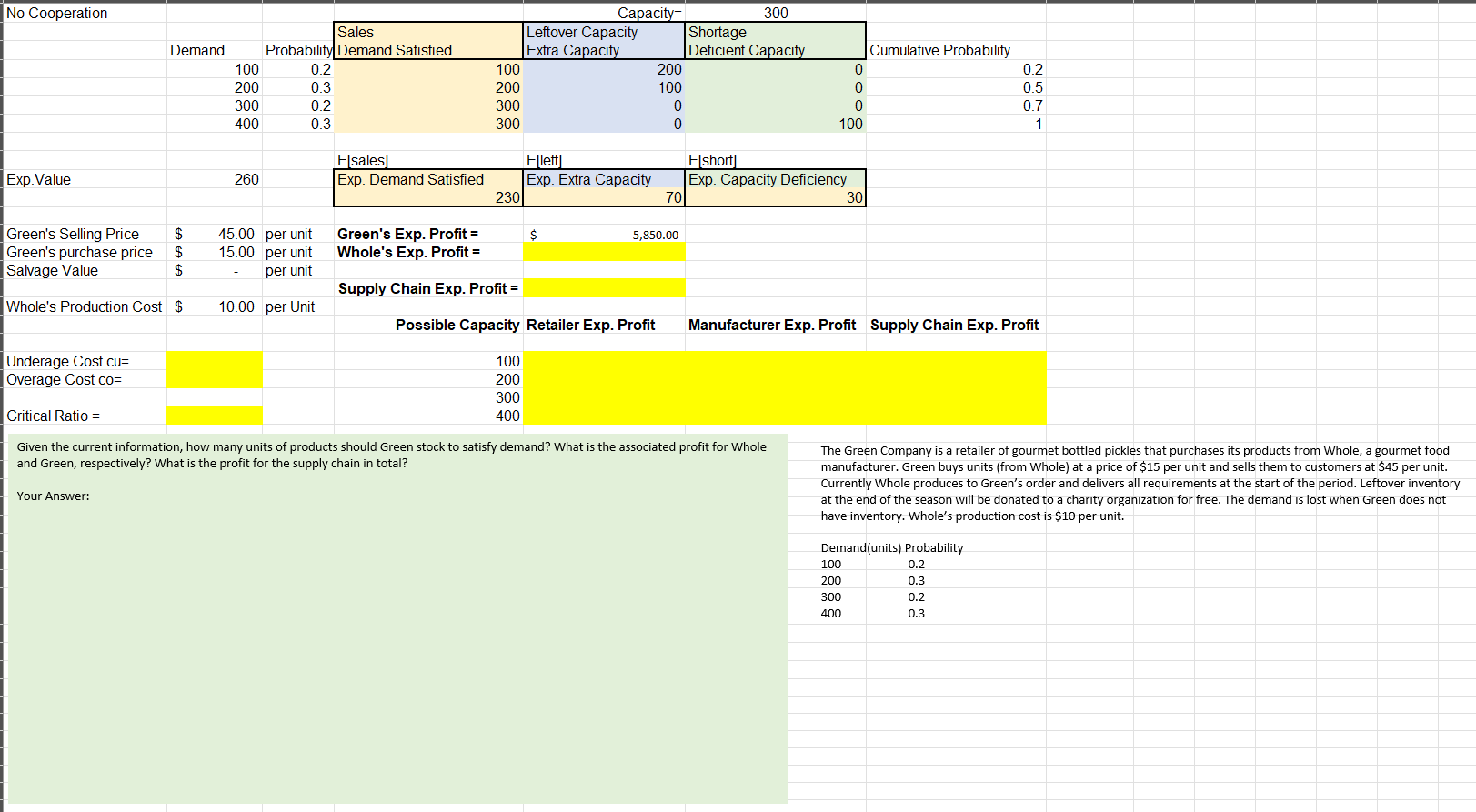Select the 'Sales' header cell

[428, 32]
